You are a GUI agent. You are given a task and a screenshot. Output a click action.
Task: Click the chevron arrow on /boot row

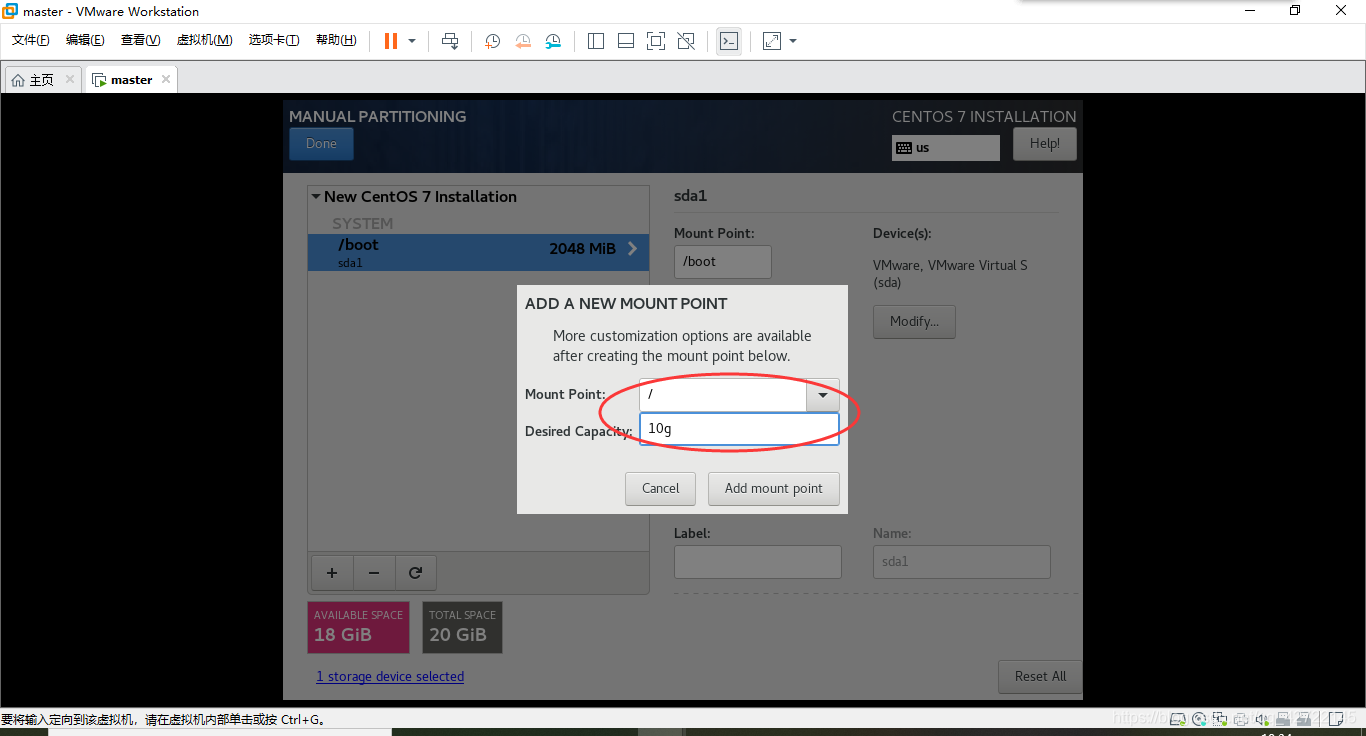pyautogui.click(x=632, y=249)
